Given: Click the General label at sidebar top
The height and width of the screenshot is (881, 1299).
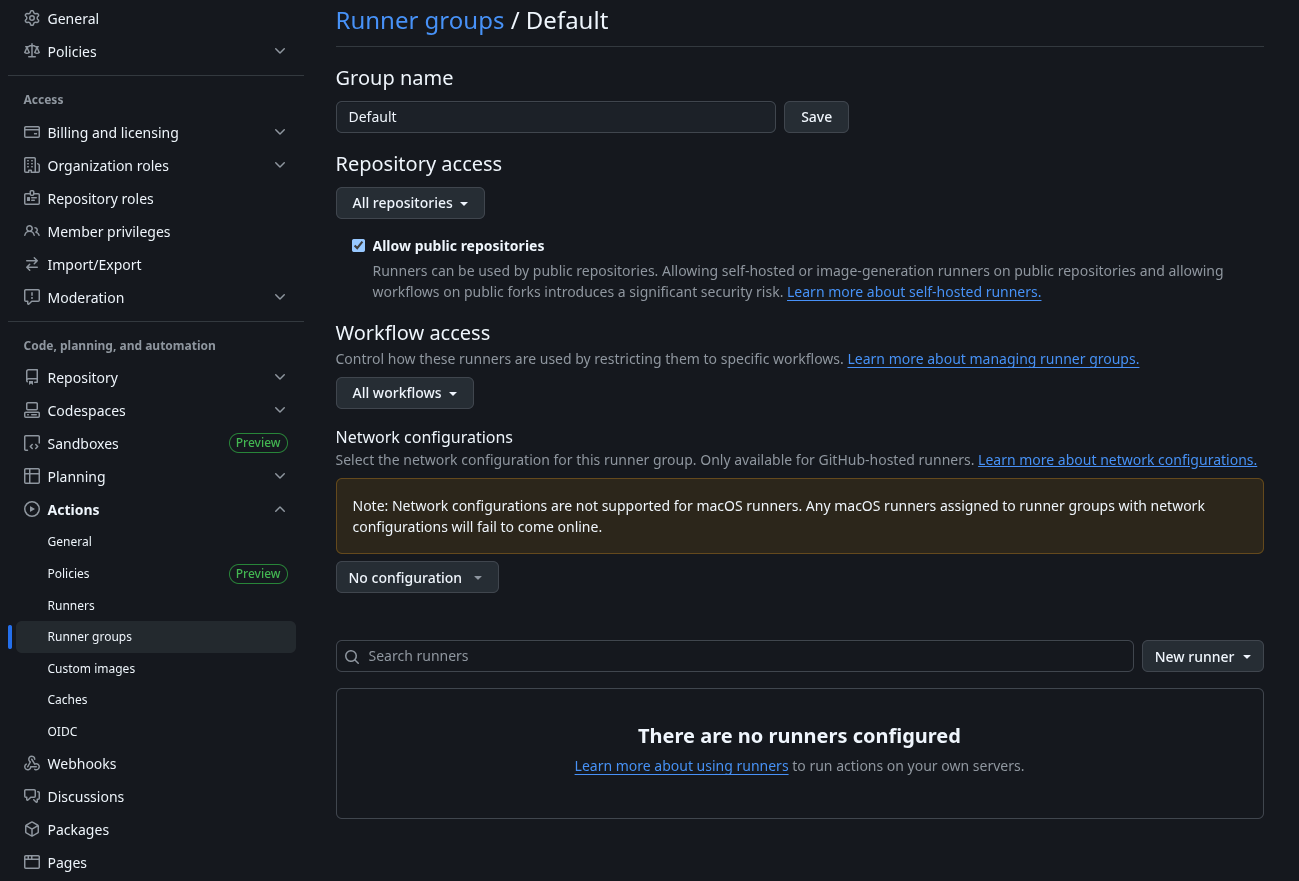Looking at the screenshot, I should pos(73,19).
